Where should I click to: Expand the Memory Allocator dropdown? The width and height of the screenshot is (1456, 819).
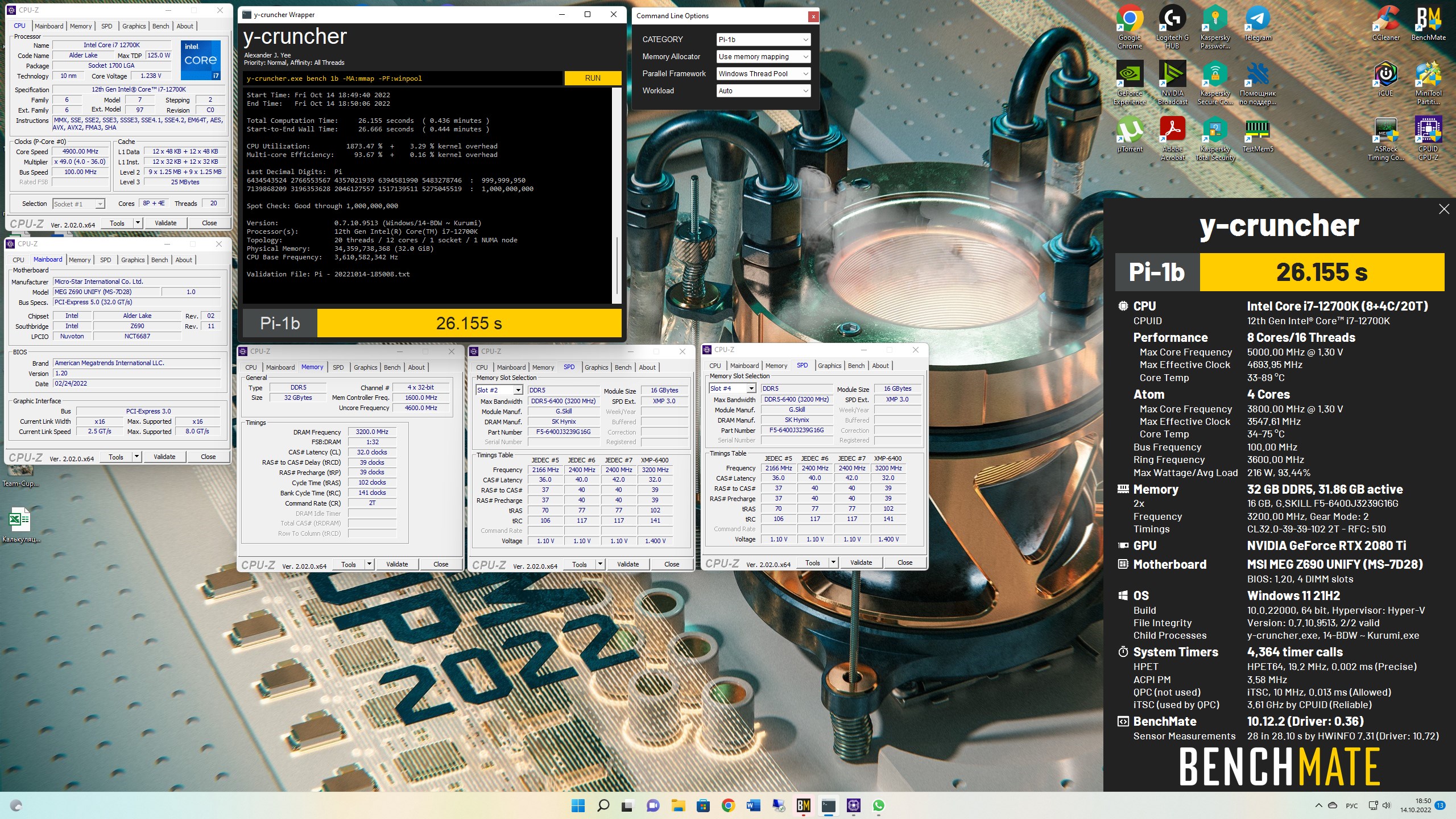click(x=763, y=56)
